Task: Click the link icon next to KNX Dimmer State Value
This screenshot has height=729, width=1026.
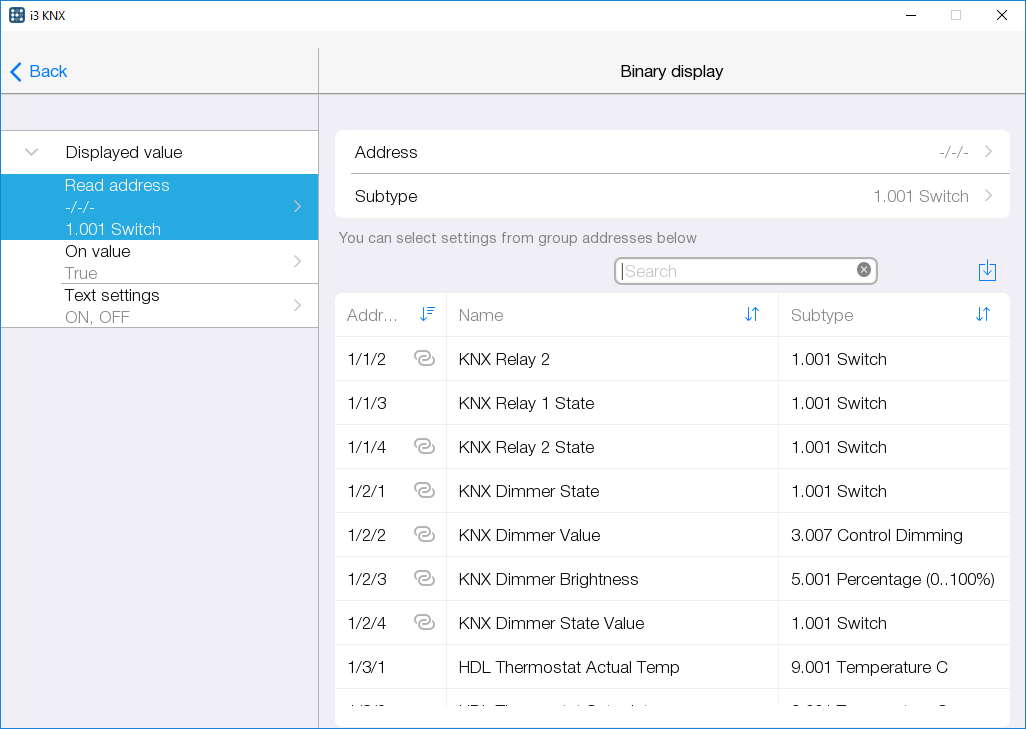Action: click(x=424, y=622)
